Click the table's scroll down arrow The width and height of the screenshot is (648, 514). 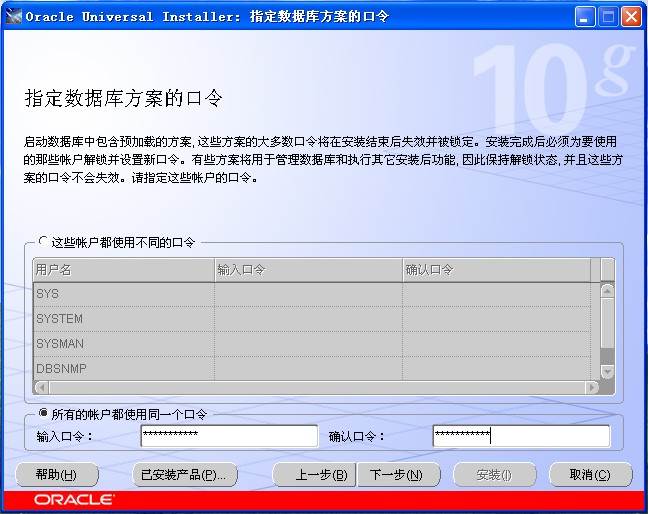click(607, 371)
